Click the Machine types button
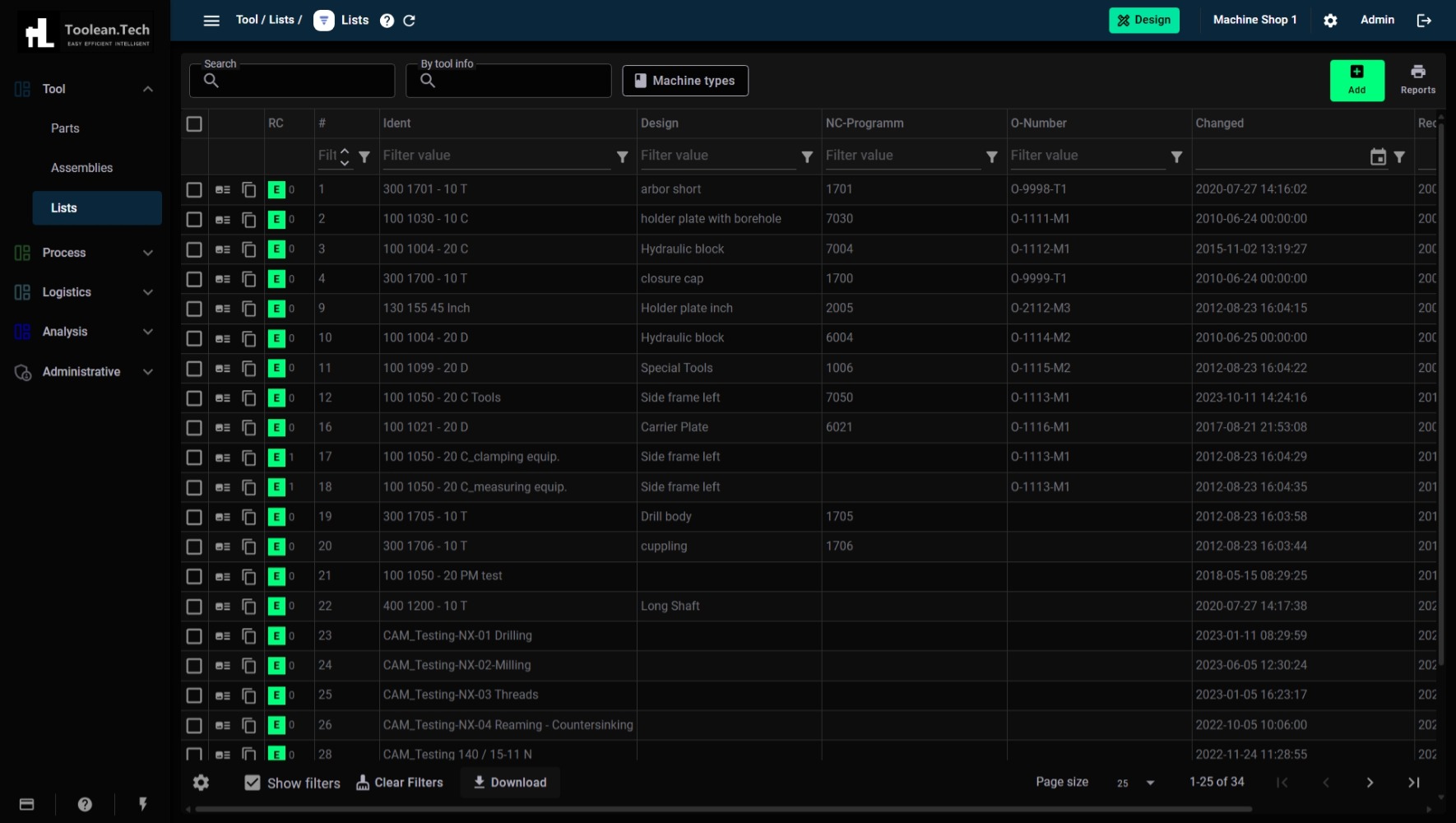Screen dimensions: 1456x823 [684, 81]
